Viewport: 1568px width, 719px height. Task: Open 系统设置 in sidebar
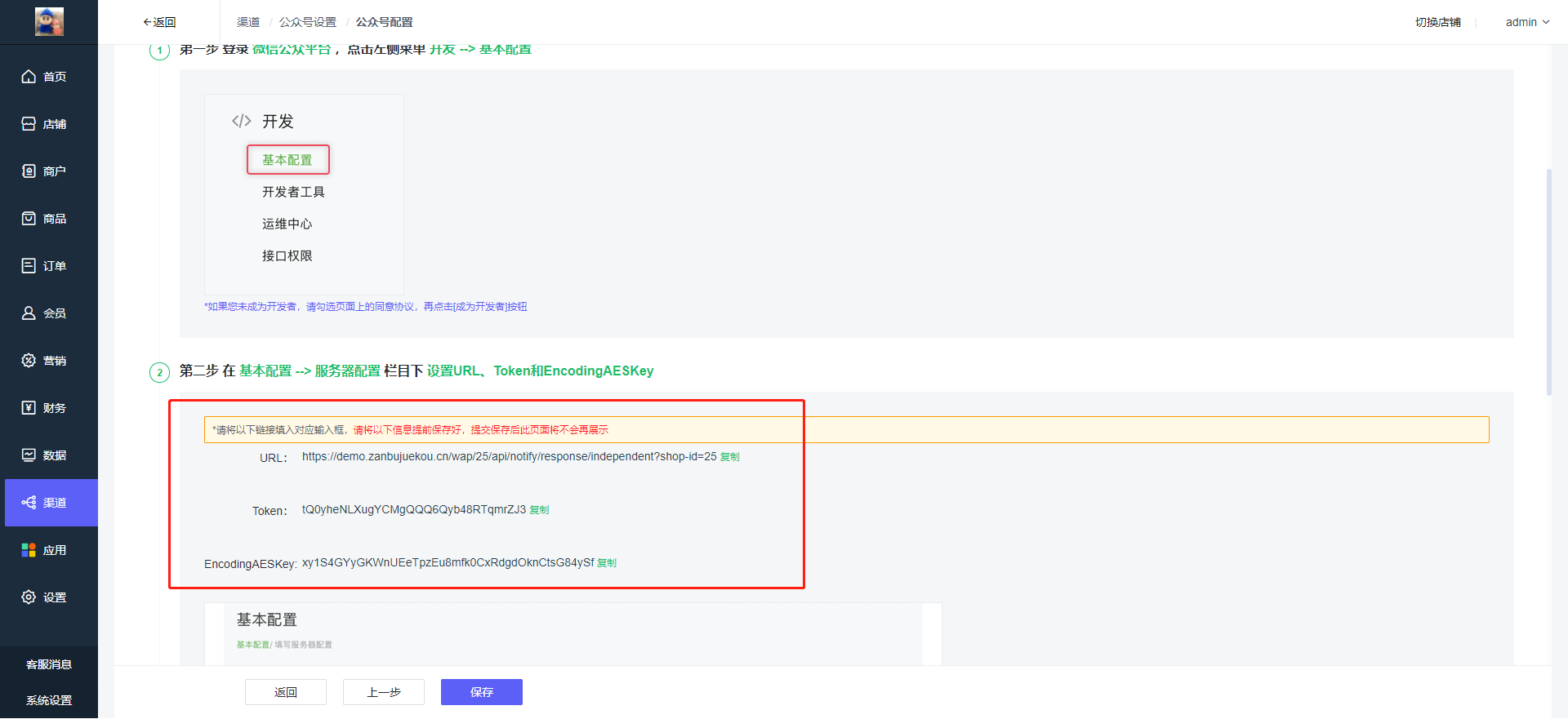coord(49,700)
